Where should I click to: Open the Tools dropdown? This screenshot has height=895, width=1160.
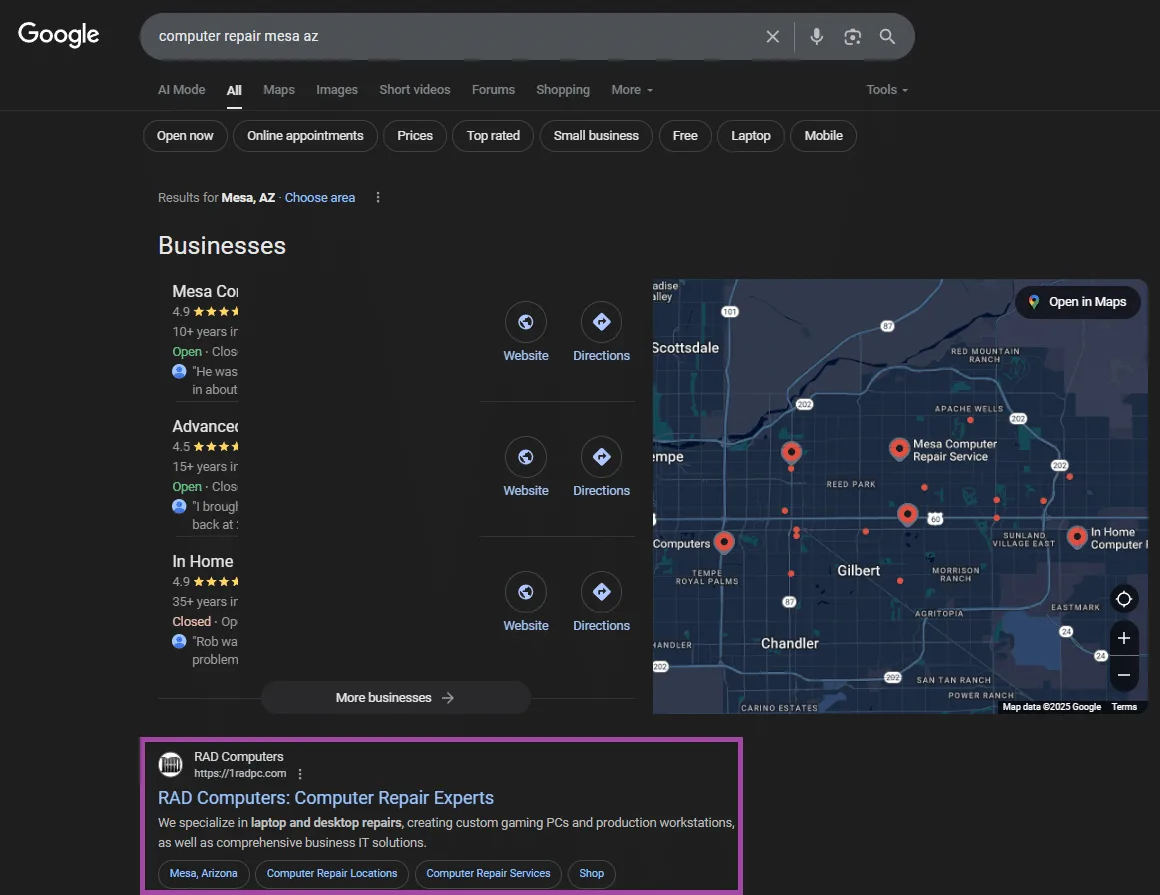pyautogui.click(x=887, y=90)
